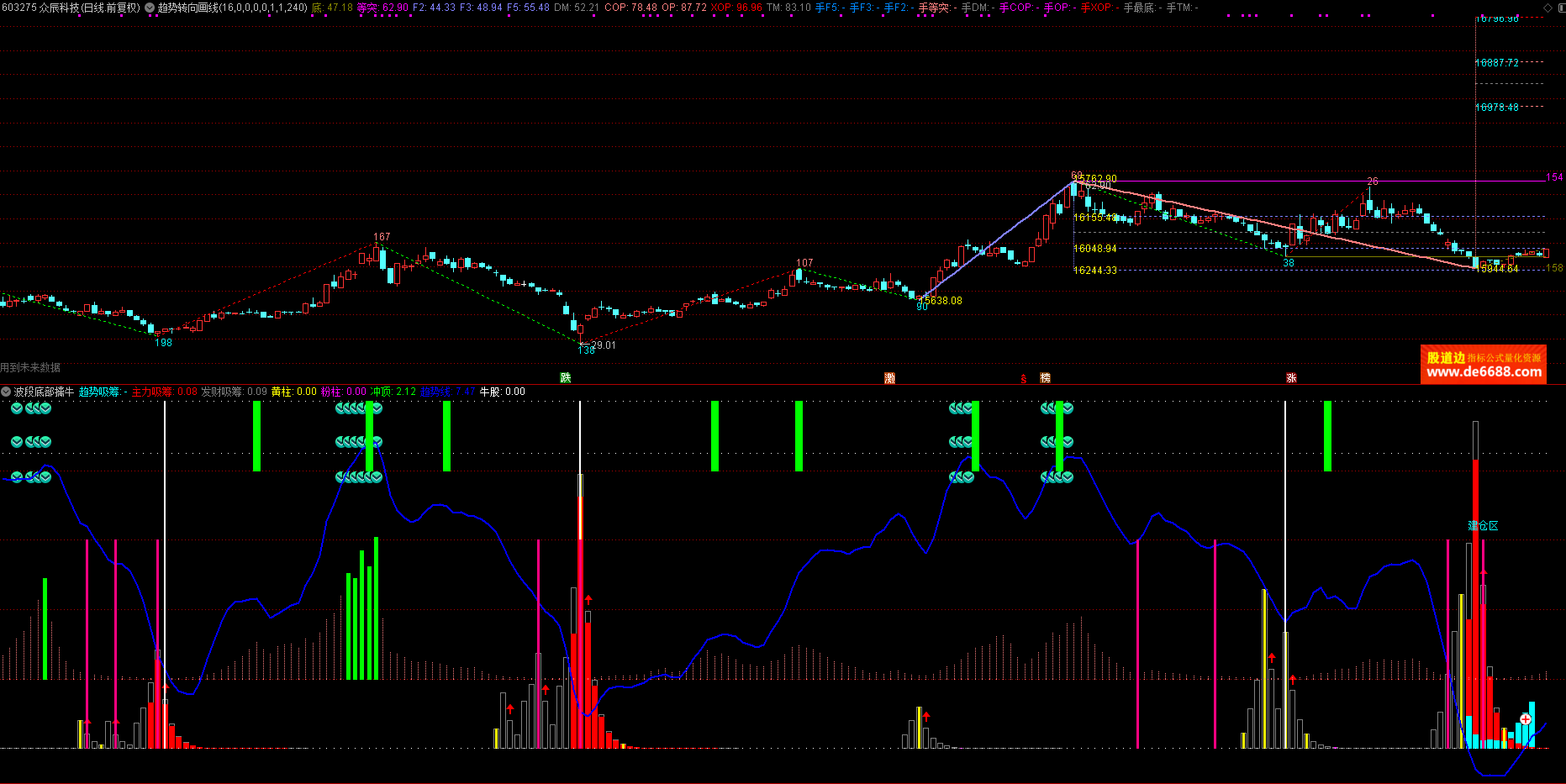Screen dimensions: 1566x784
Task: Open the www.de6688.com watermark link
Action: tap(1484, 371)
